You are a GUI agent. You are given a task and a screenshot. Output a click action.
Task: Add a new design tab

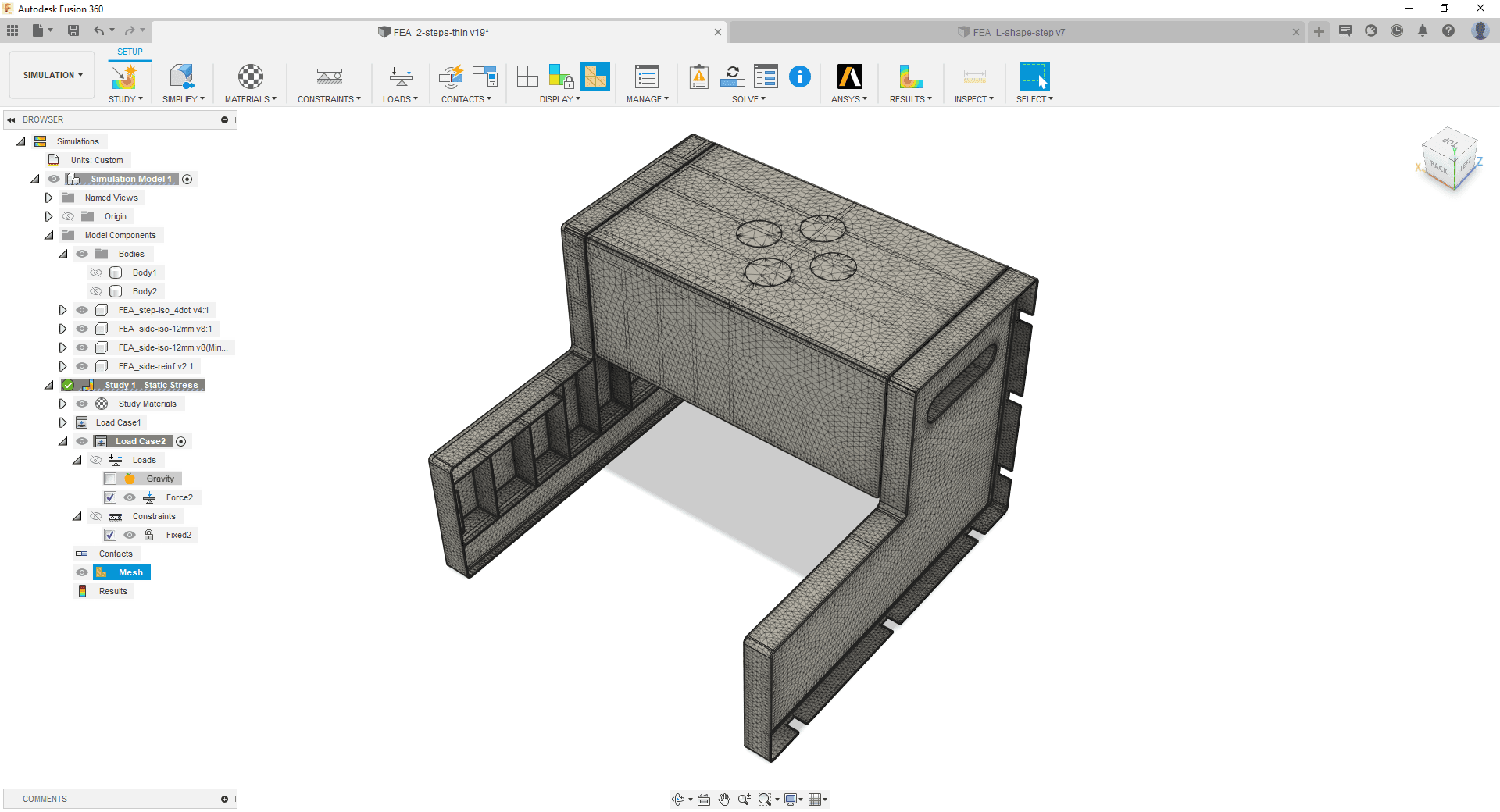click(x=1319, y=31)
